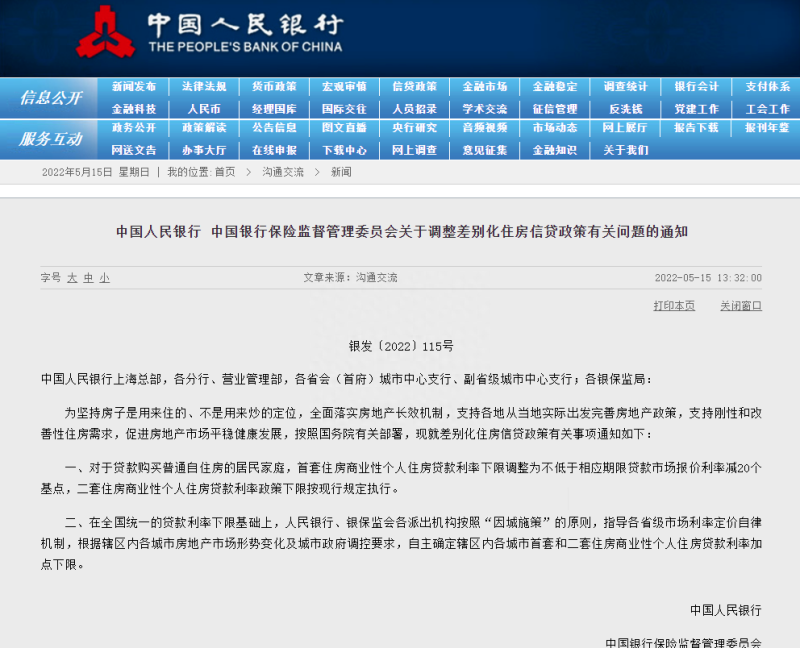Click document number 银发〔2022〕115号
800x648 pixels.
point(401,346)
